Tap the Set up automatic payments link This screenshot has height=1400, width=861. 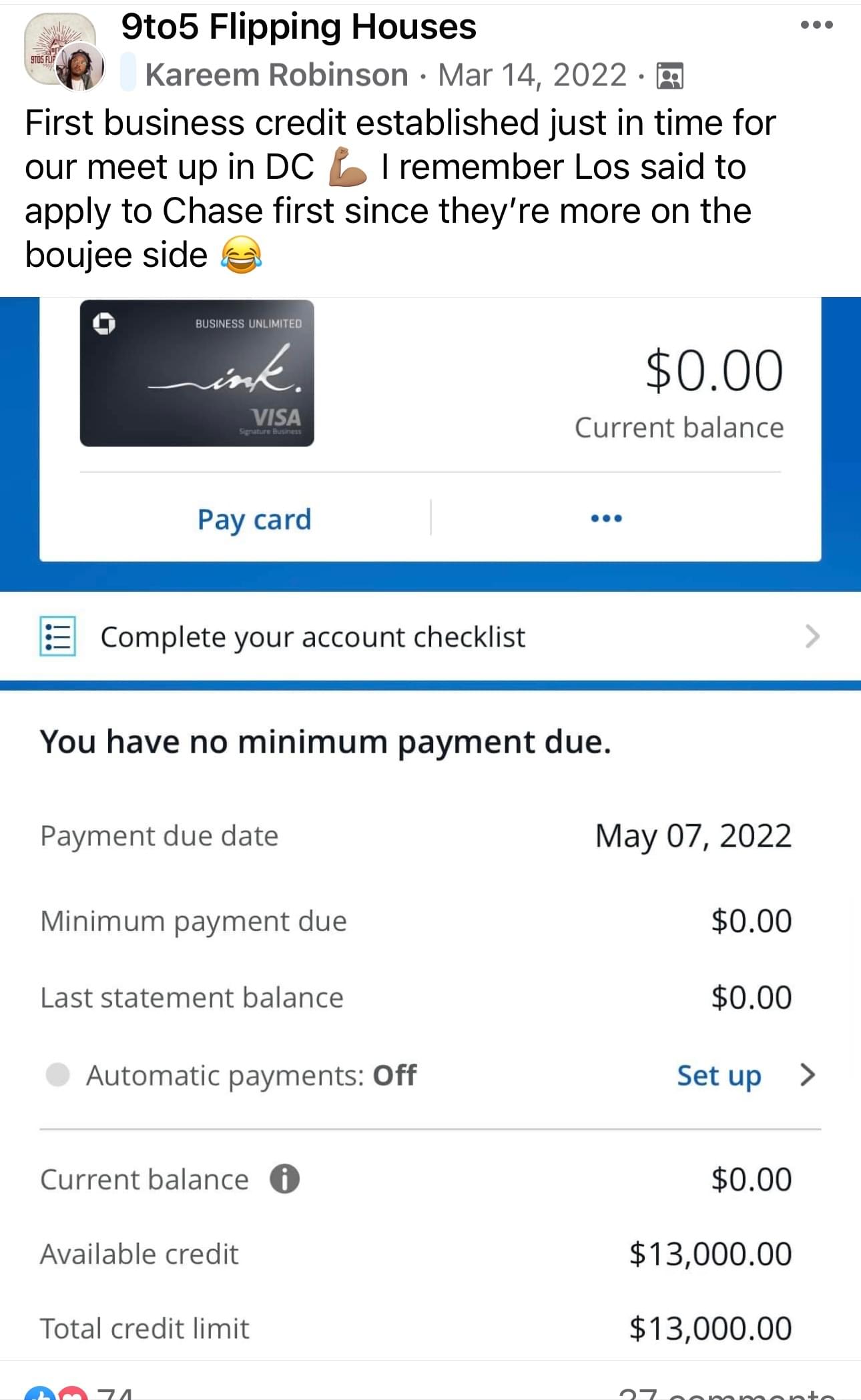[719, 1076]
